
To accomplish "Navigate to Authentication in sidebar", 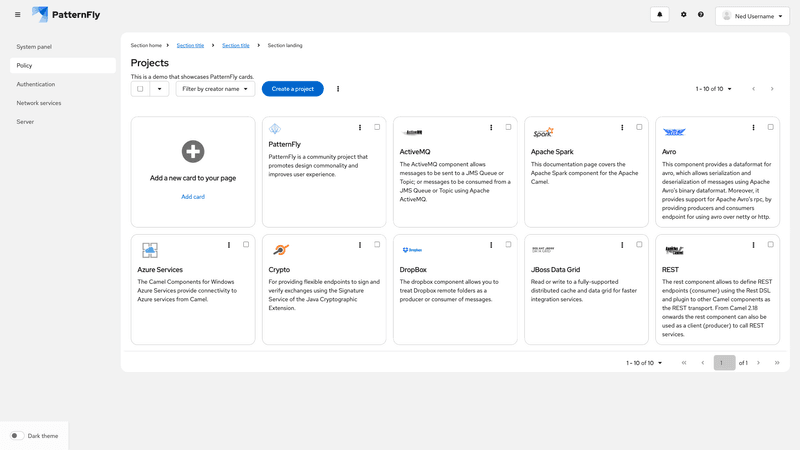I will [36, 84].
